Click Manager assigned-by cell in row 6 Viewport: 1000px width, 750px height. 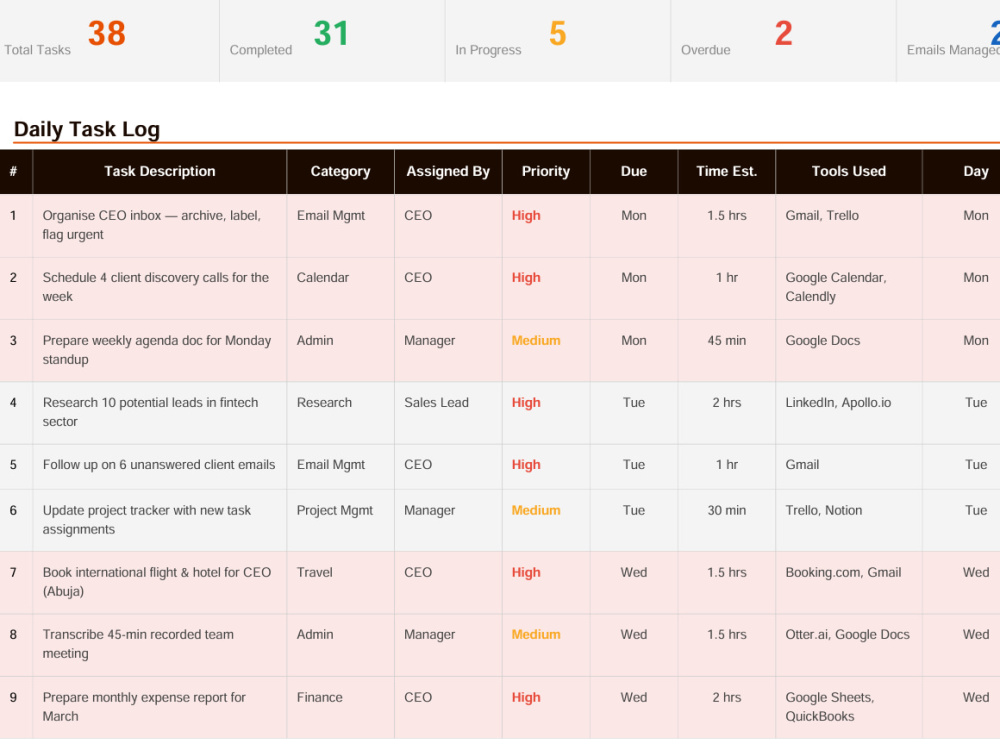coord(448,520)
